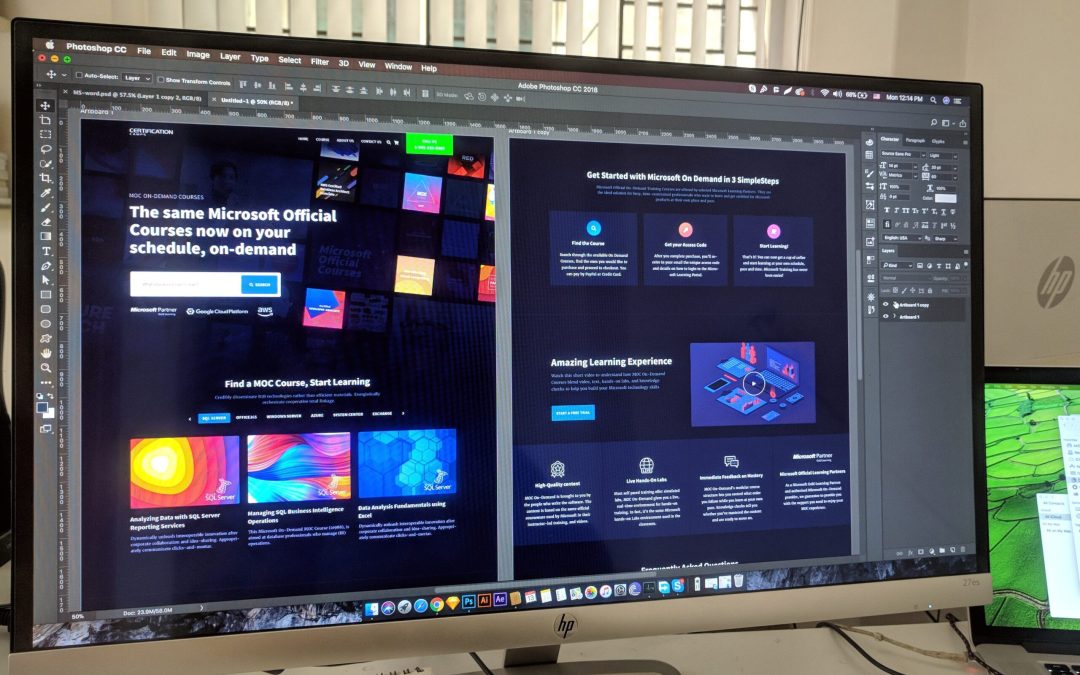1080x675 pixels.
Task: Open the Filter menu
Action: click(319, 61)
